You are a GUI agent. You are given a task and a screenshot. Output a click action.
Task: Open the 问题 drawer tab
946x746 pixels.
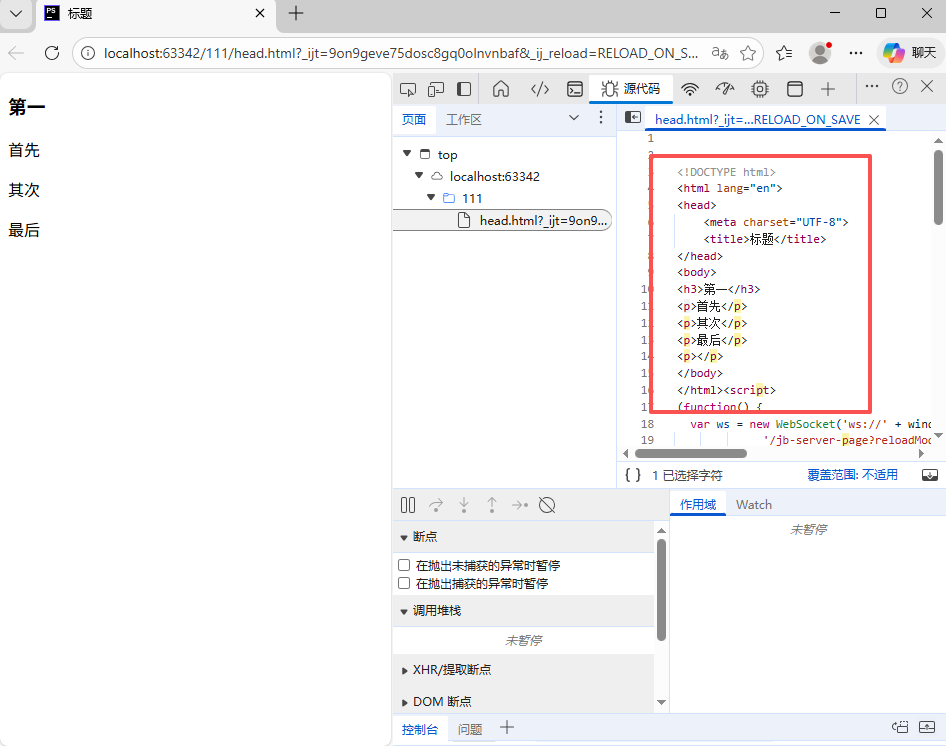[470, 729]
